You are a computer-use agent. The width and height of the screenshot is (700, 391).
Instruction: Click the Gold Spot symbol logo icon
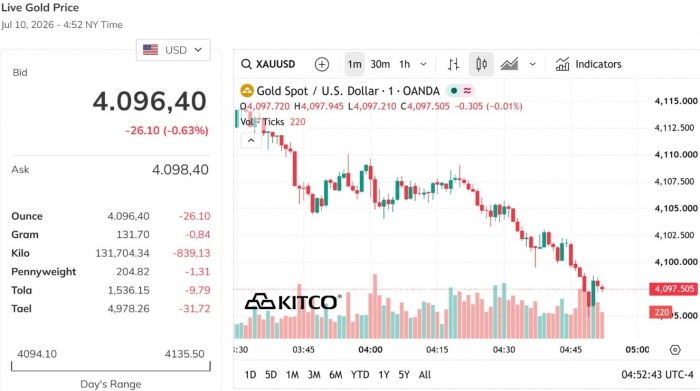(246, 91)
